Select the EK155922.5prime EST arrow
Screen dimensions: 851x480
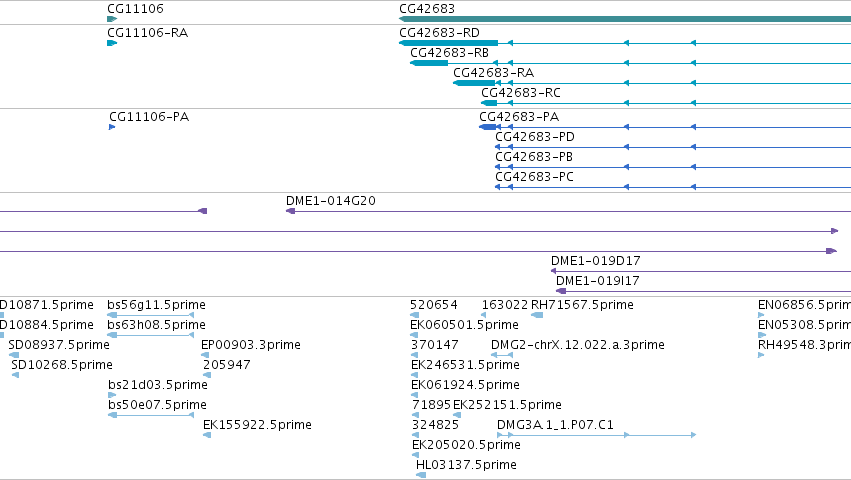click(x=207, y=435)
